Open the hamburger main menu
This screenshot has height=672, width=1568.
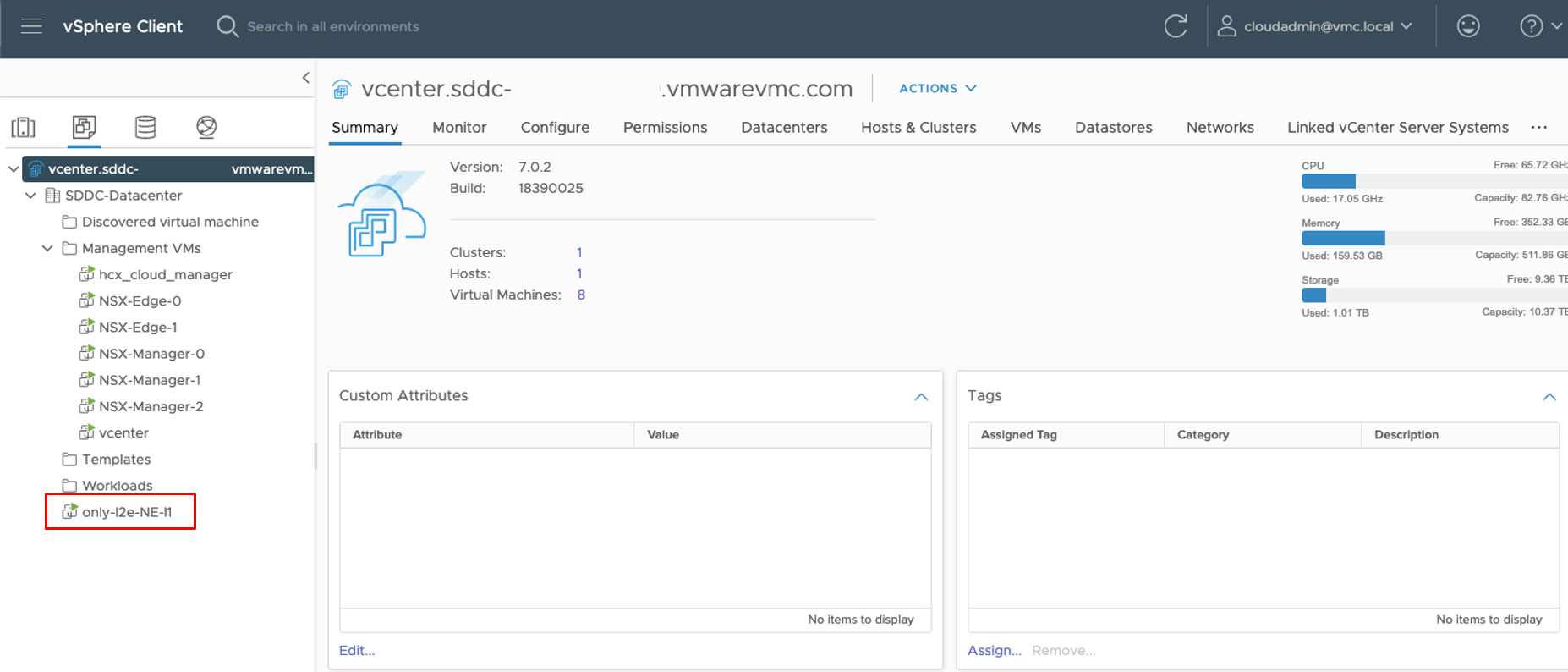tap(31, 26)
